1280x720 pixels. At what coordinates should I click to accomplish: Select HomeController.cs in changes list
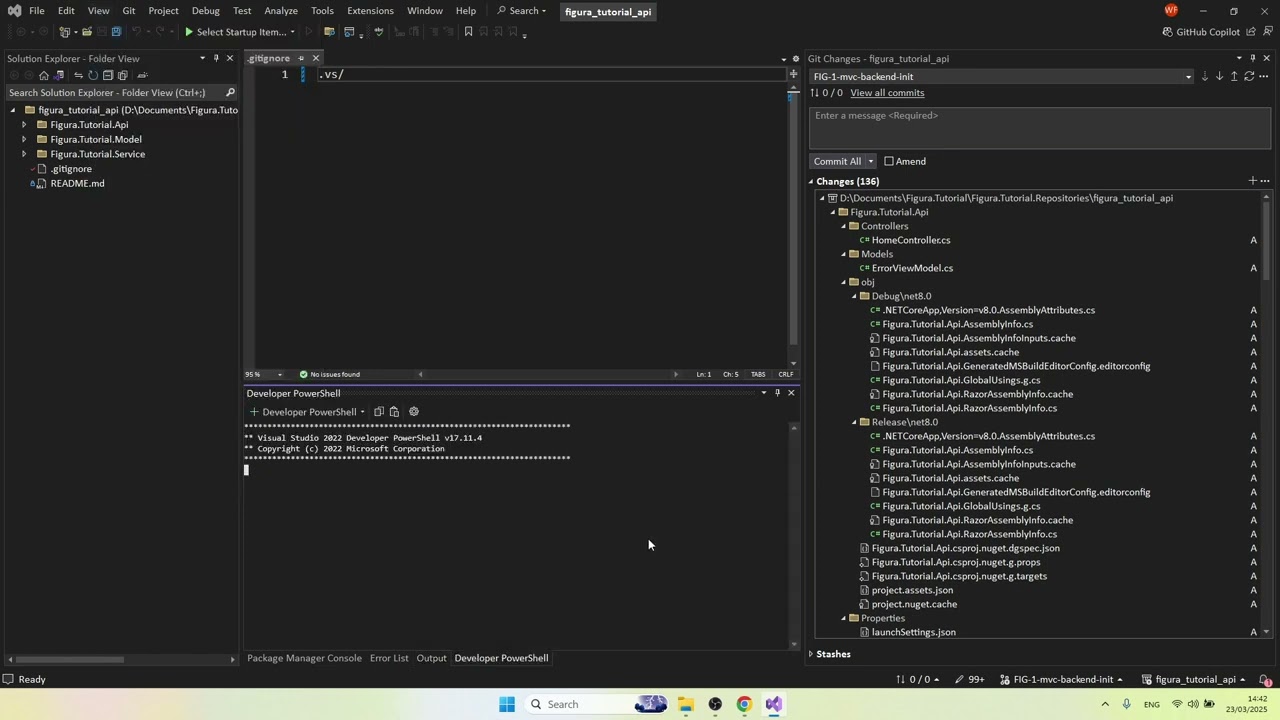(x=911, y=240)
